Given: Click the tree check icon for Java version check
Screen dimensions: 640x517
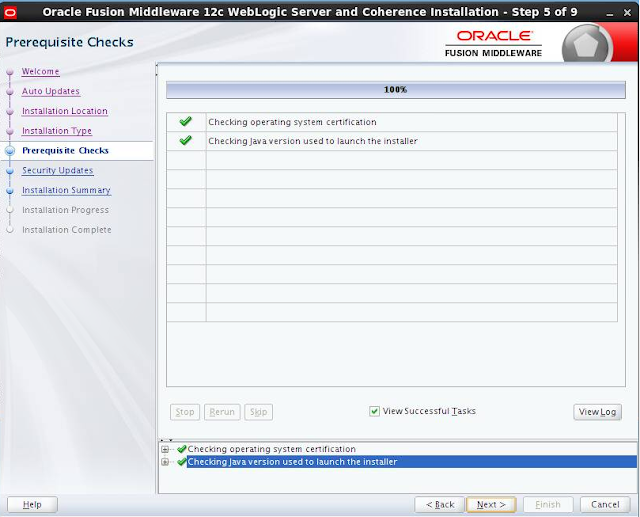Looking at the screenshot, I should pos(182,462).
